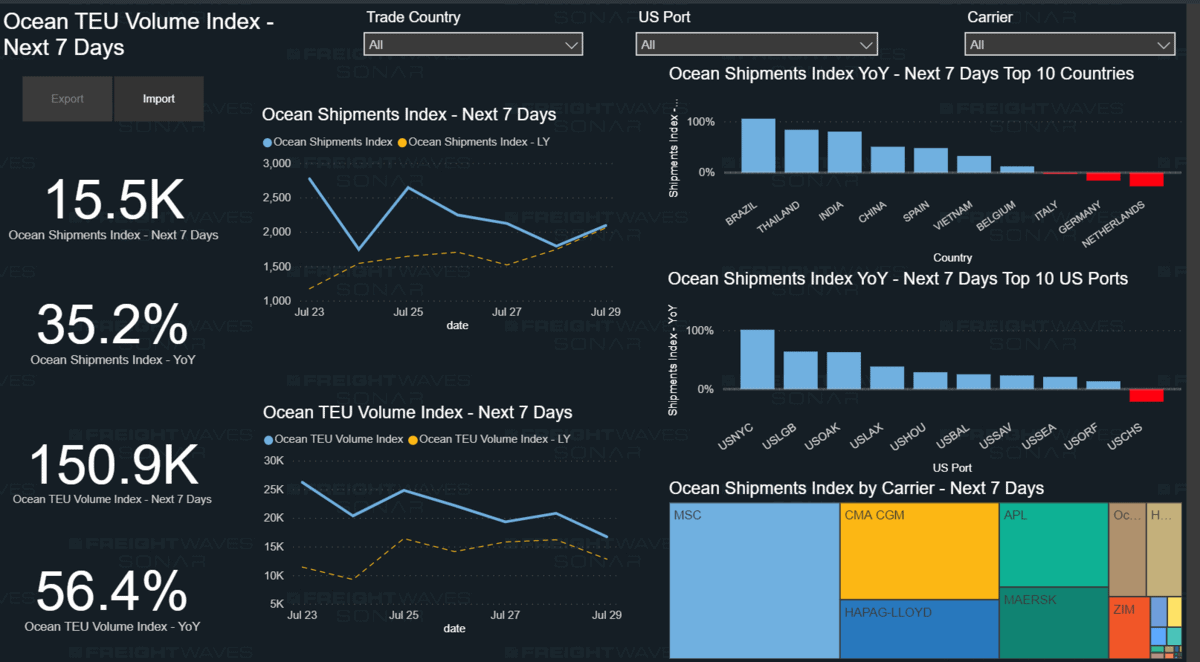The width and height of the screenshot is (1200, 662).
Task: Select the CMA CGM treemap block
Action: coord(919,551)
